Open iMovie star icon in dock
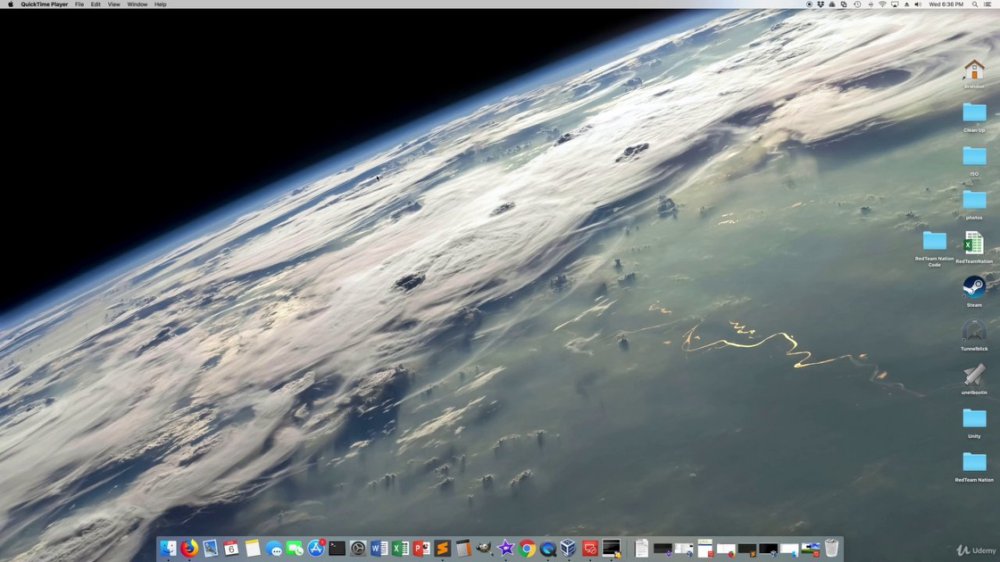This screenshot has height=562, width=1000. pos(506,548)
